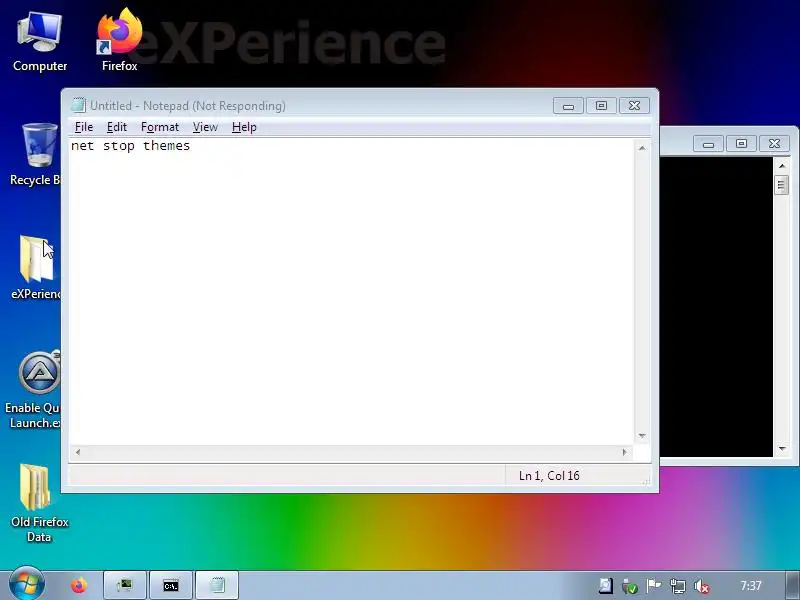Screen dimensions: 800x600
Task: Open the Format menu in Notepad
Action: tap(160, 127)
